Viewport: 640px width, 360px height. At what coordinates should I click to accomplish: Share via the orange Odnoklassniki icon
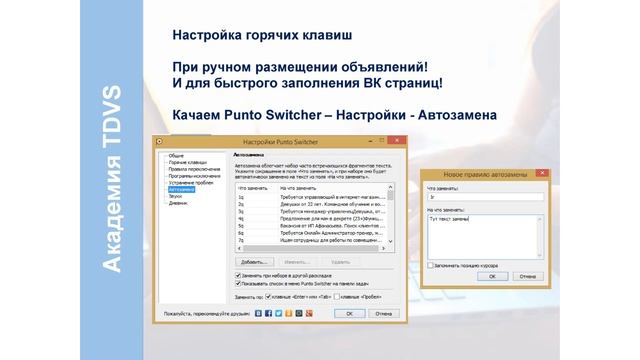coord(289,313)
